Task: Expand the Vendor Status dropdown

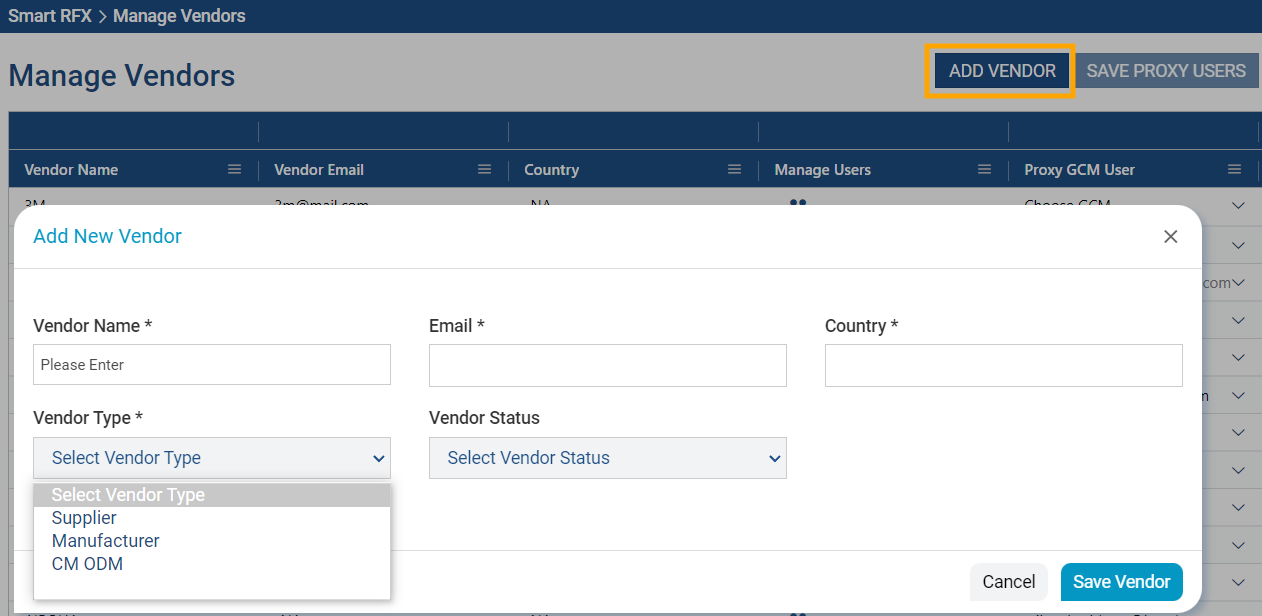Action: (607, 458)
